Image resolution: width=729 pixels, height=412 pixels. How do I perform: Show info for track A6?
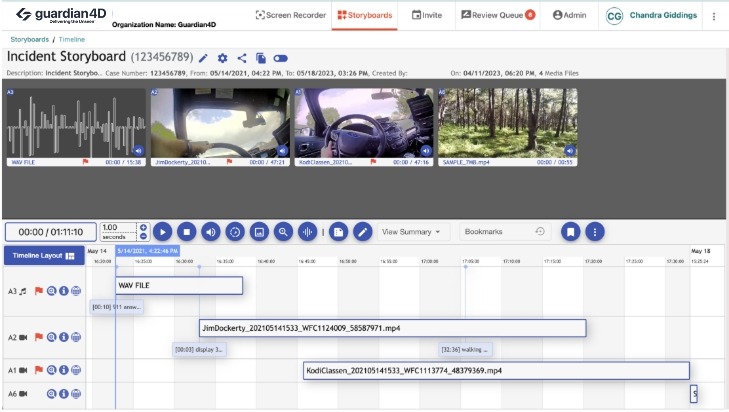(x=64, y=394)
